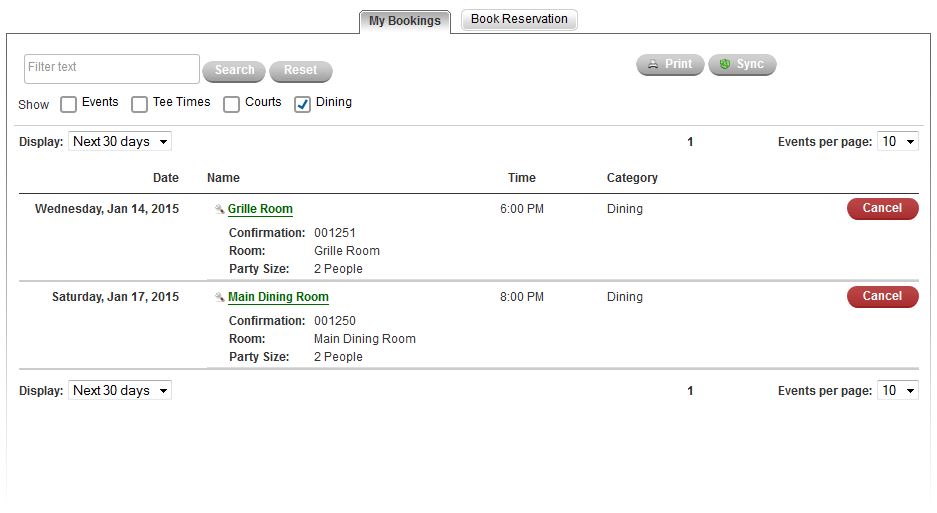The width and height of the screenshot is (937, 513).
Task: Select the My Bookings tab
Action: (x=404, y=21)
